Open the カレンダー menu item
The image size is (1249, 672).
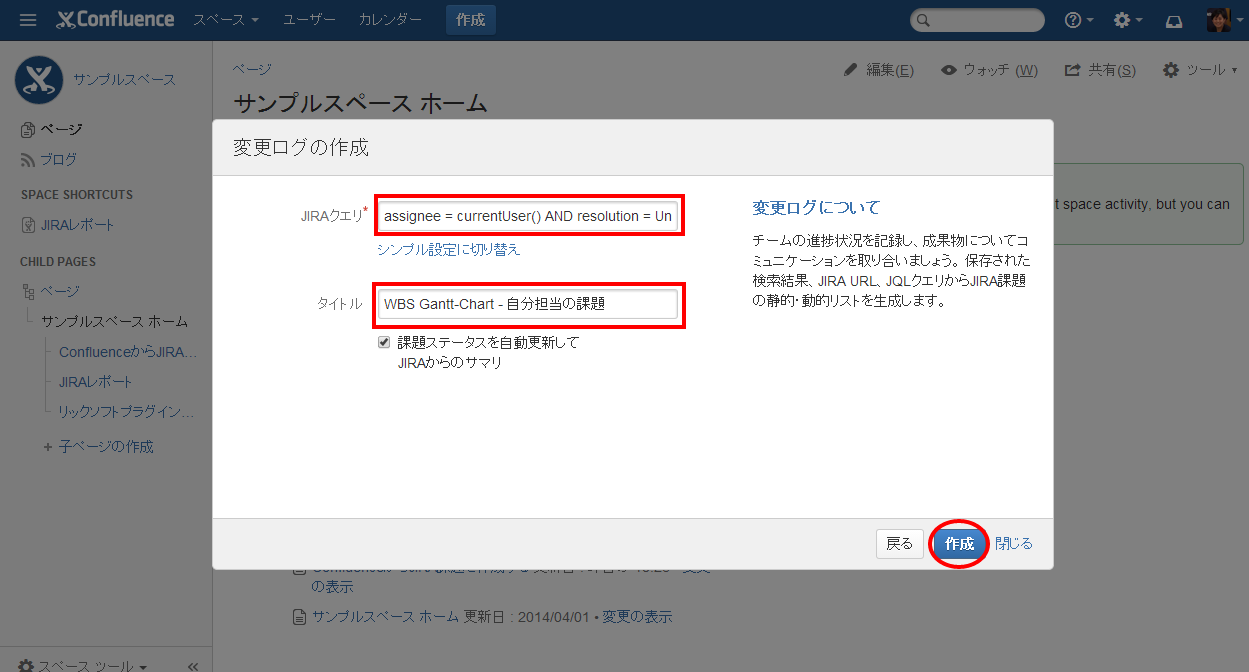(x=390, y=20)
